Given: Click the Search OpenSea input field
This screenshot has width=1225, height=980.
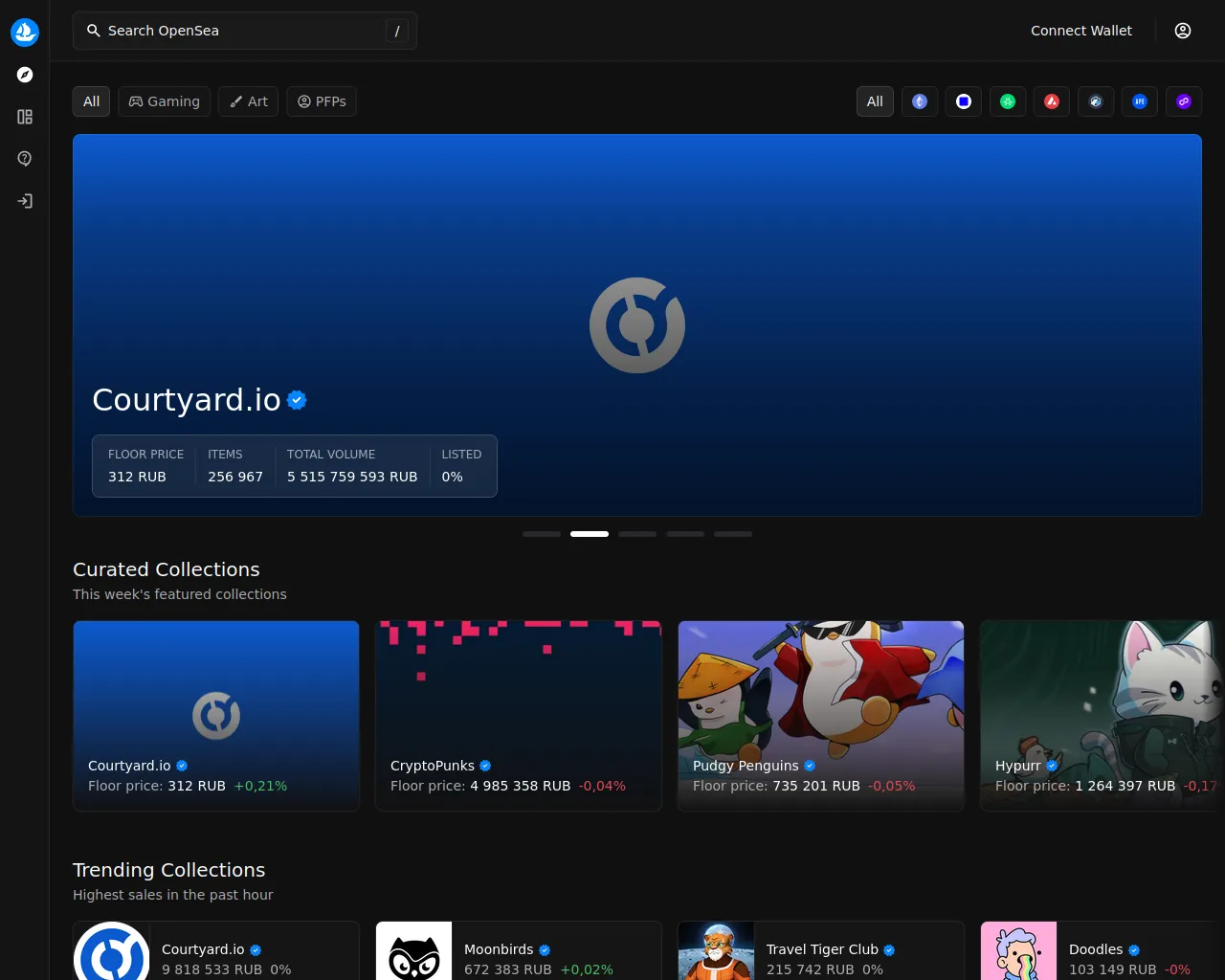Looking at the screenshot, I should pyautogui.click(x=245, y=31).
